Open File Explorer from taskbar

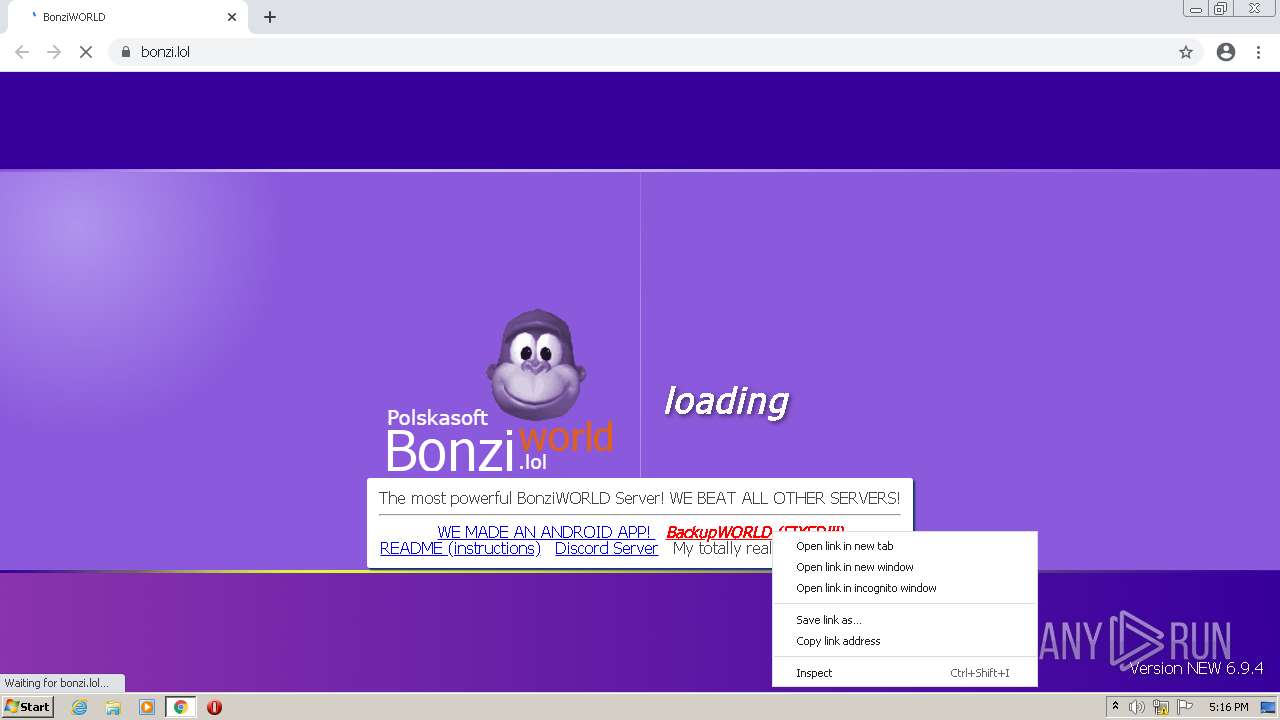coord(113,707)
